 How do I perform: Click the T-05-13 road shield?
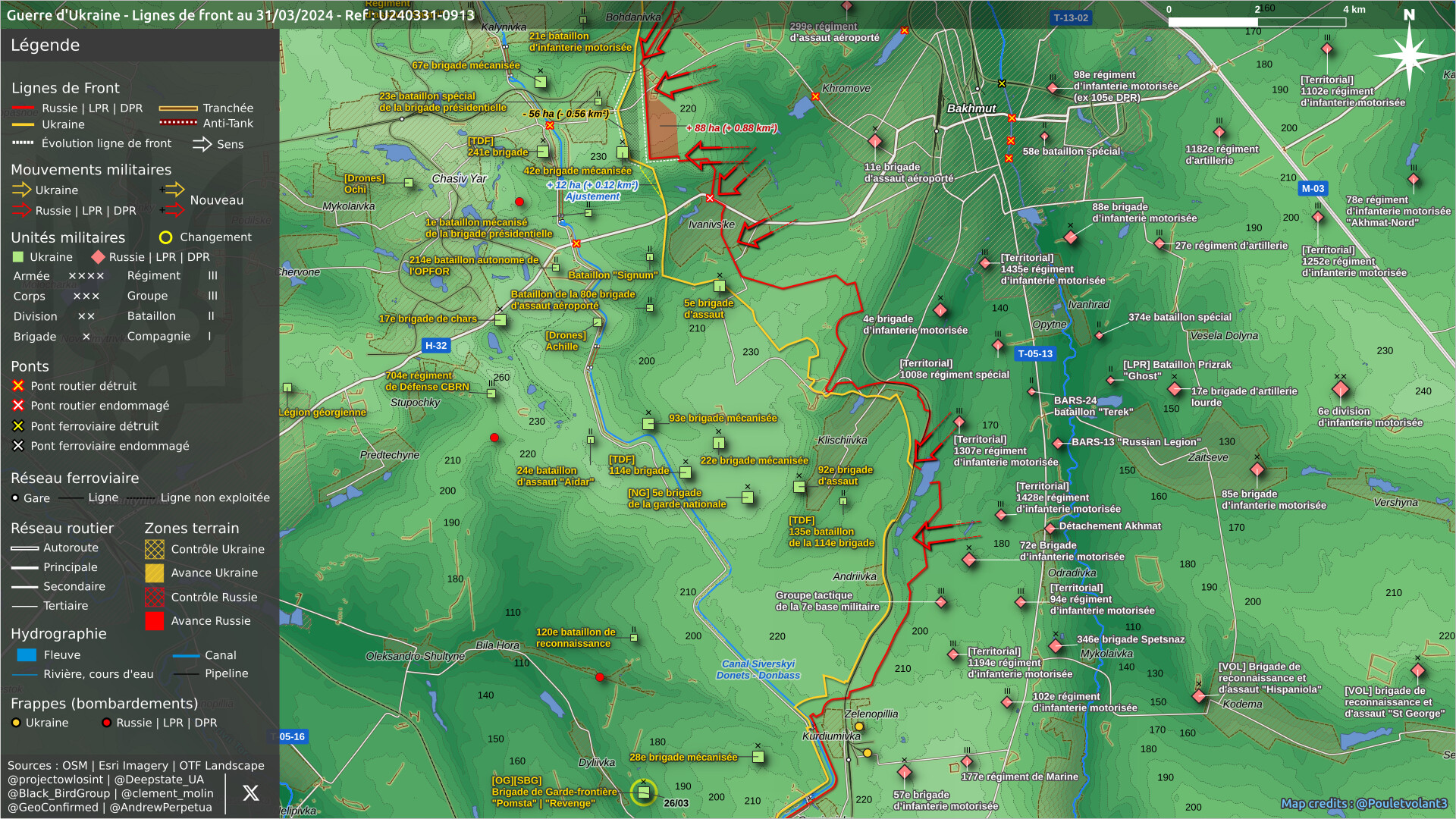pyautogui.click(x=1035, y=354)
